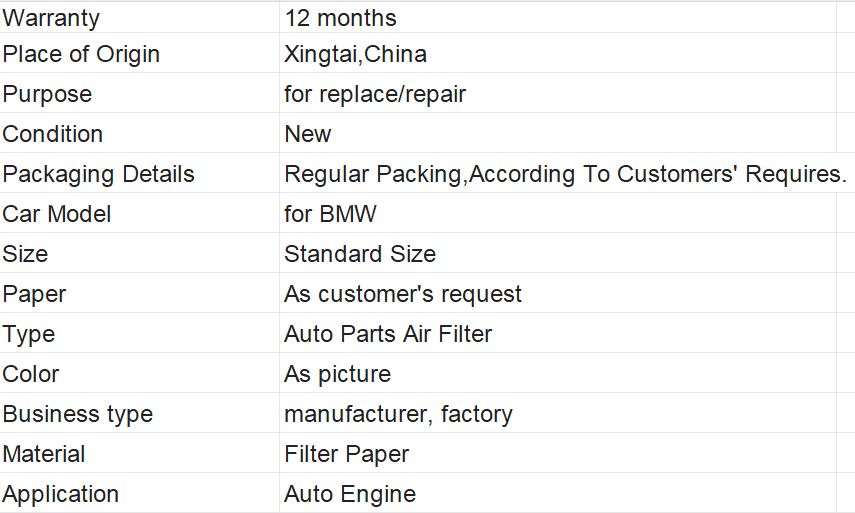
Task: Click the 'for BMW' cell
Action: [x=330, y=214]
